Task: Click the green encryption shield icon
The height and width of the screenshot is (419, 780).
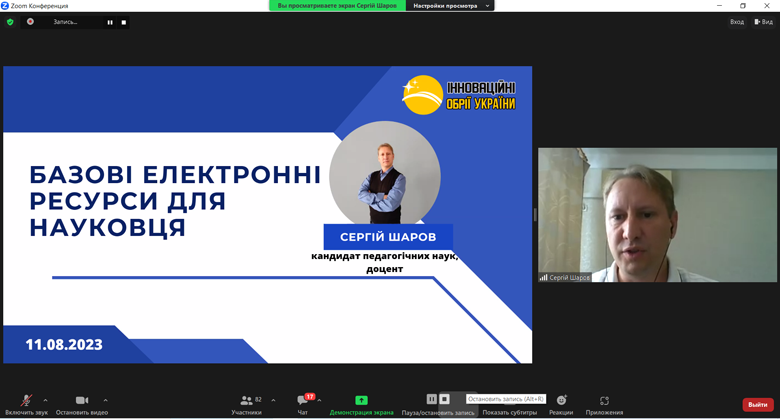Action: (x=10, y=21)
